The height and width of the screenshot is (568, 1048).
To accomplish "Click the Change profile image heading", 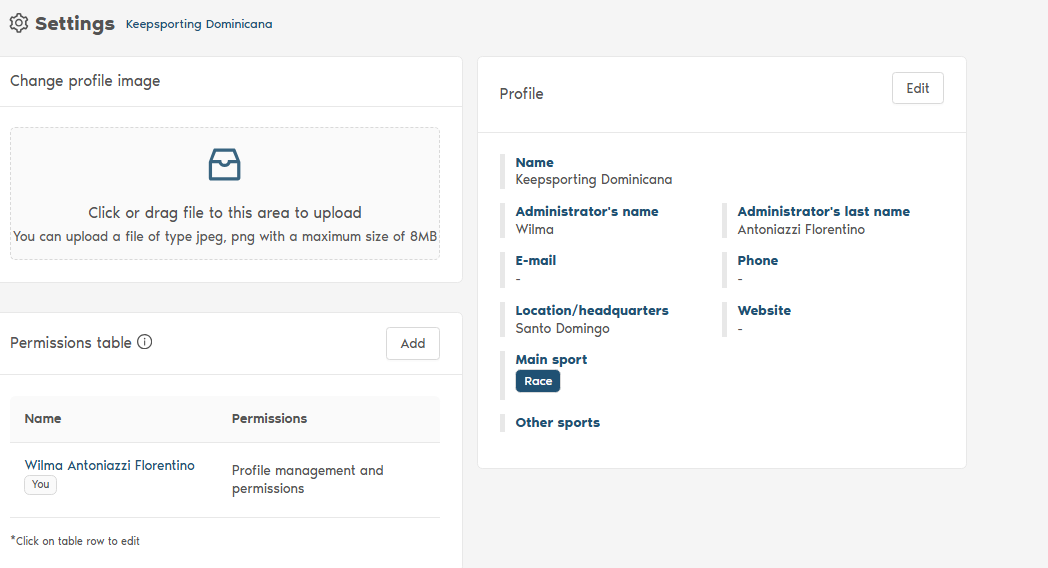I will (85, 81).
